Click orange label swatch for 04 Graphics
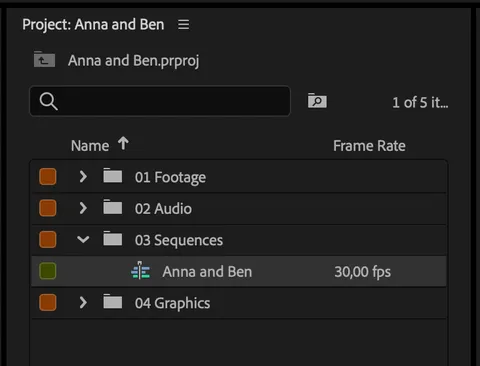The image size is (480, 366). (x=48, y=303)
